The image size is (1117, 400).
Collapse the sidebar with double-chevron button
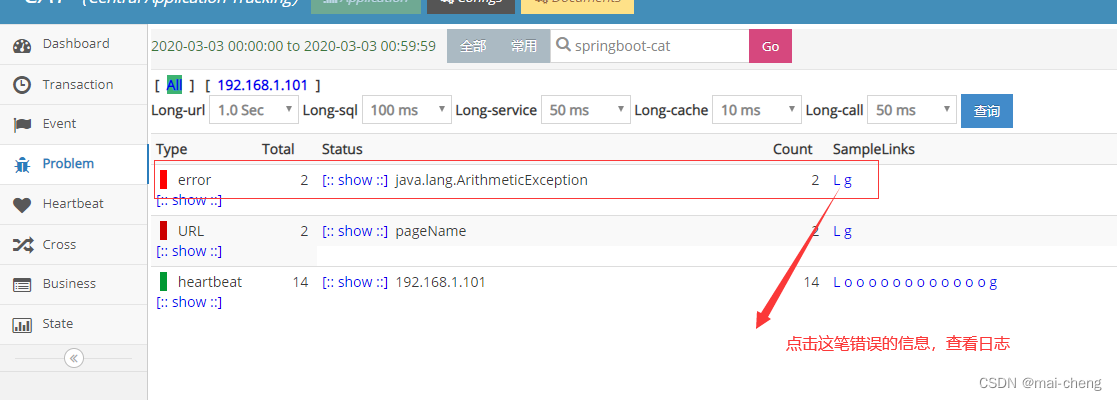click(x=73, y=358)
